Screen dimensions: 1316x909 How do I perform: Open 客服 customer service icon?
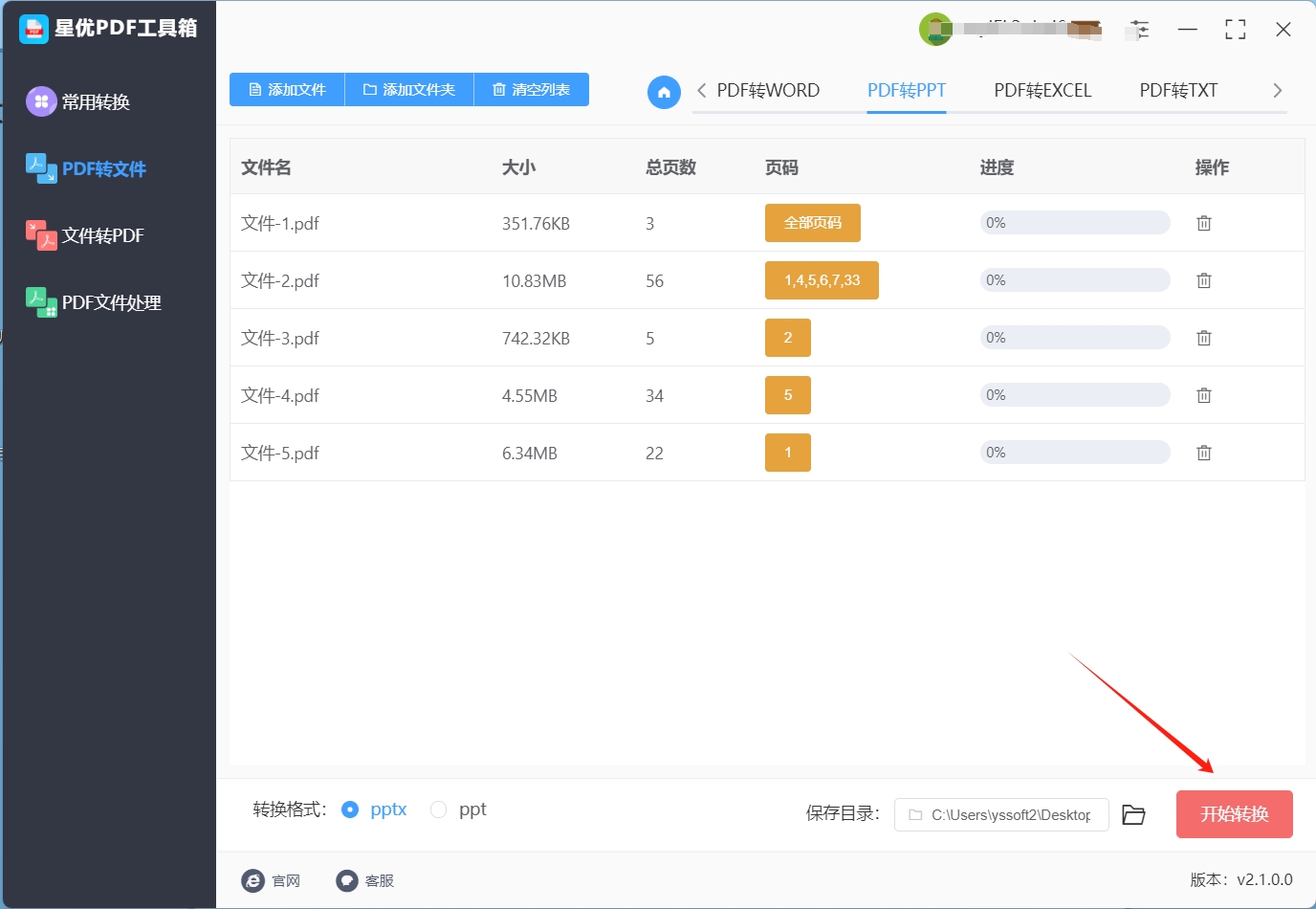(347, 880)
